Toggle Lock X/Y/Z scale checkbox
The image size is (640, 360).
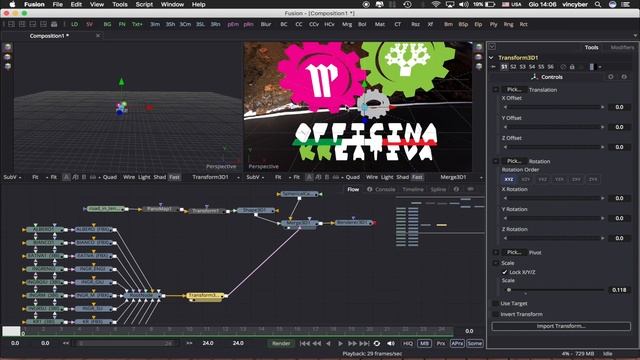click(x=504, y=272)
